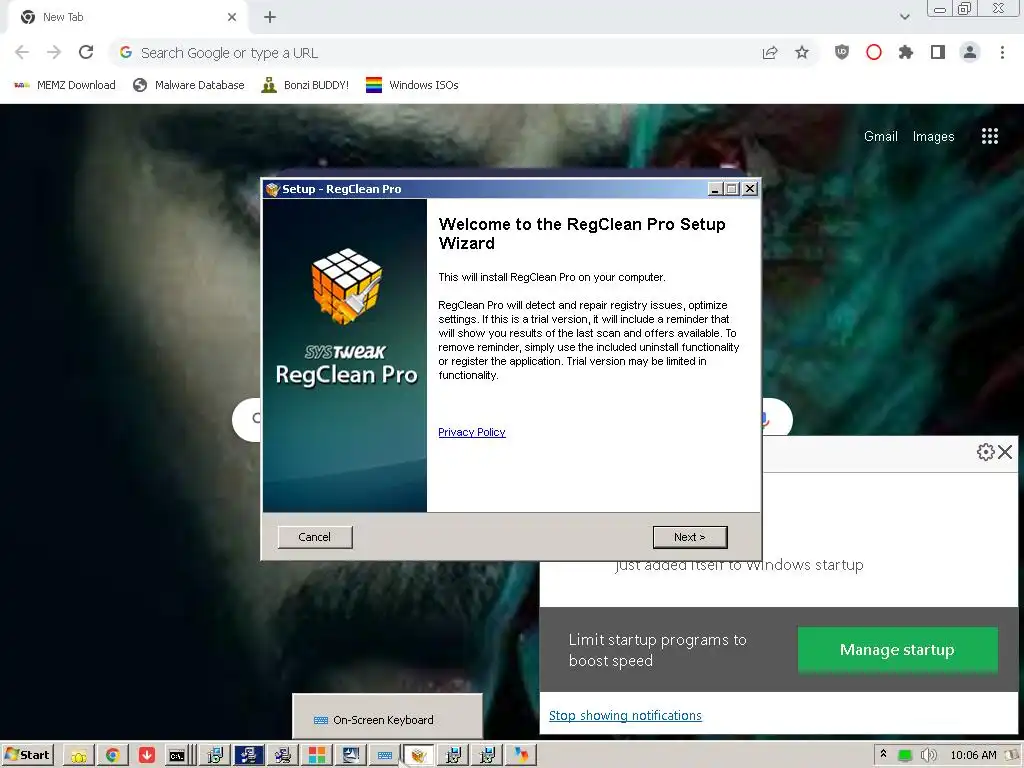
Task: Open Chrome's three-dot menu
Action: (x=1002, y=52)
